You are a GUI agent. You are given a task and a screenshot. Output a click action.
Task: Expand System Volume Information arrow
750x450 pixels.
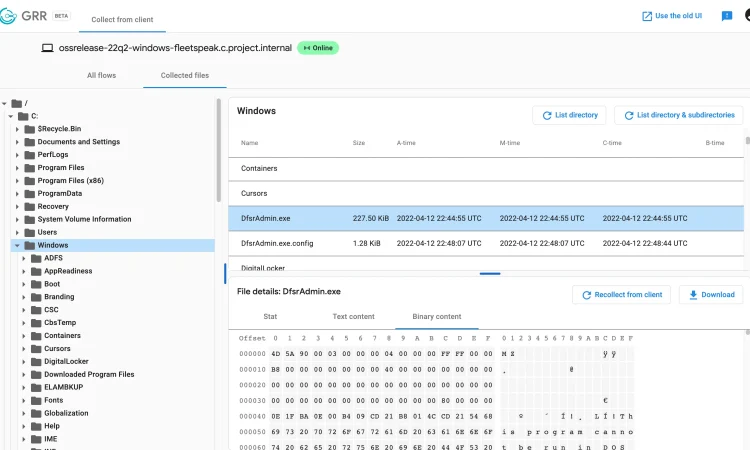click(17, 220)
